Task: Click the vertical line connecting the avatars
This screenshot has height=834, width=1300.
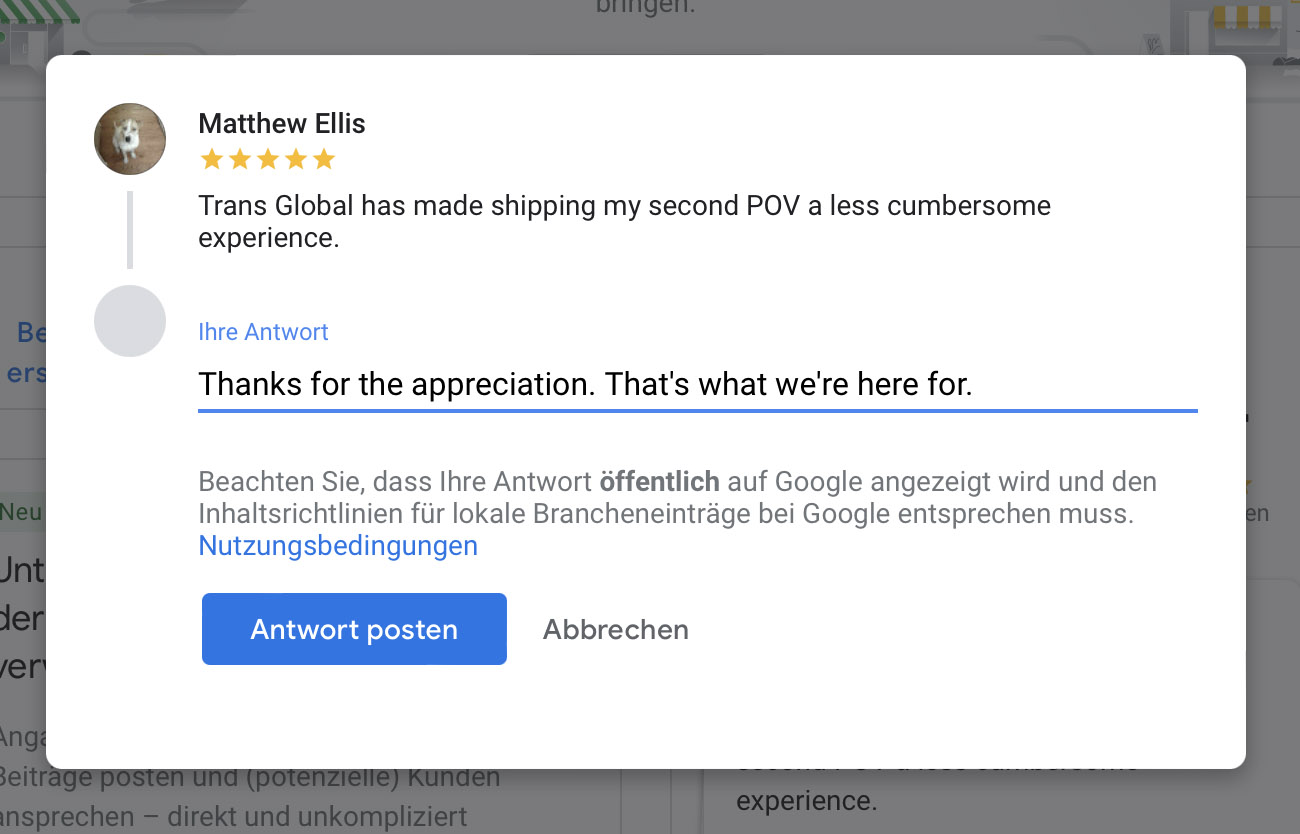Action: point(130,229)
